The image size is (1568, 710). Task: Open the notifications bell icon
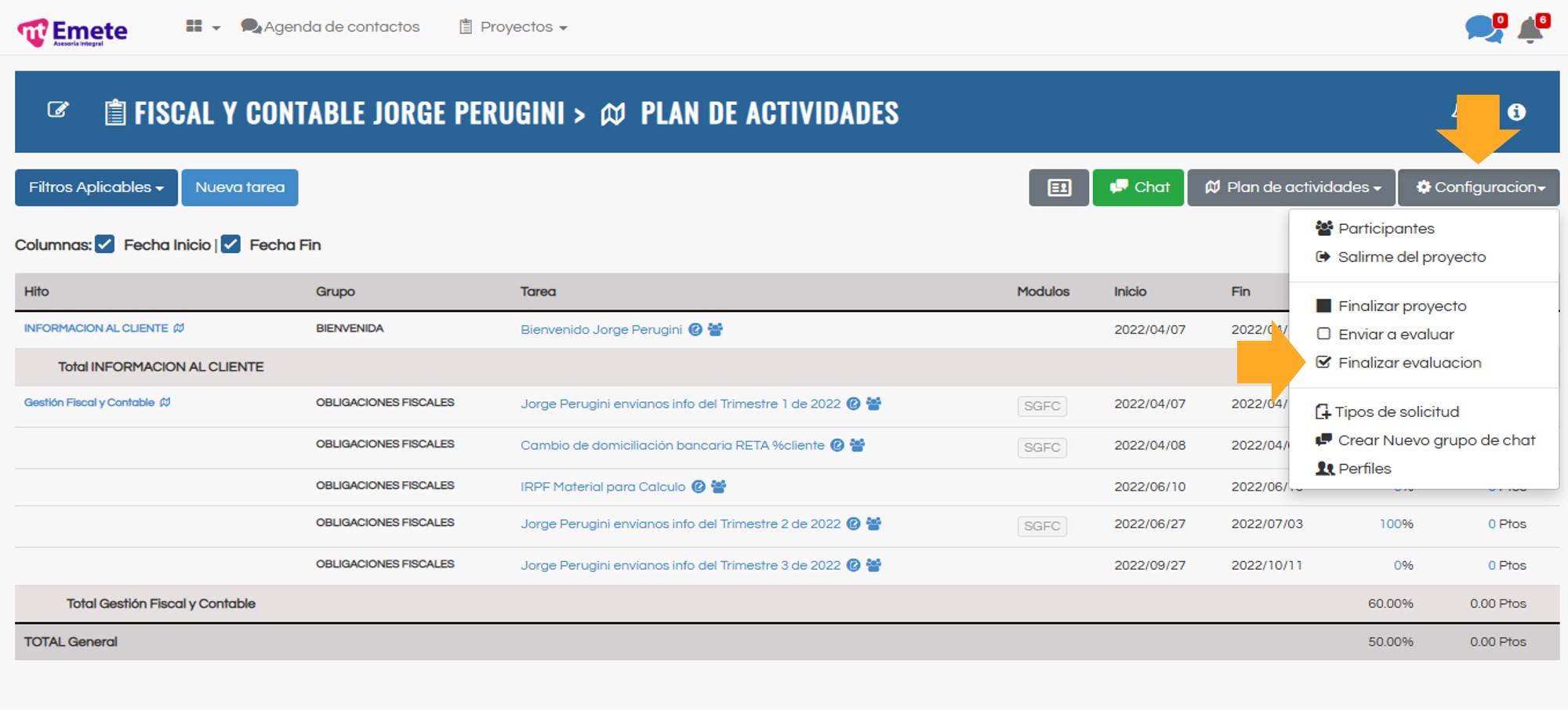tap(1530, 30)
